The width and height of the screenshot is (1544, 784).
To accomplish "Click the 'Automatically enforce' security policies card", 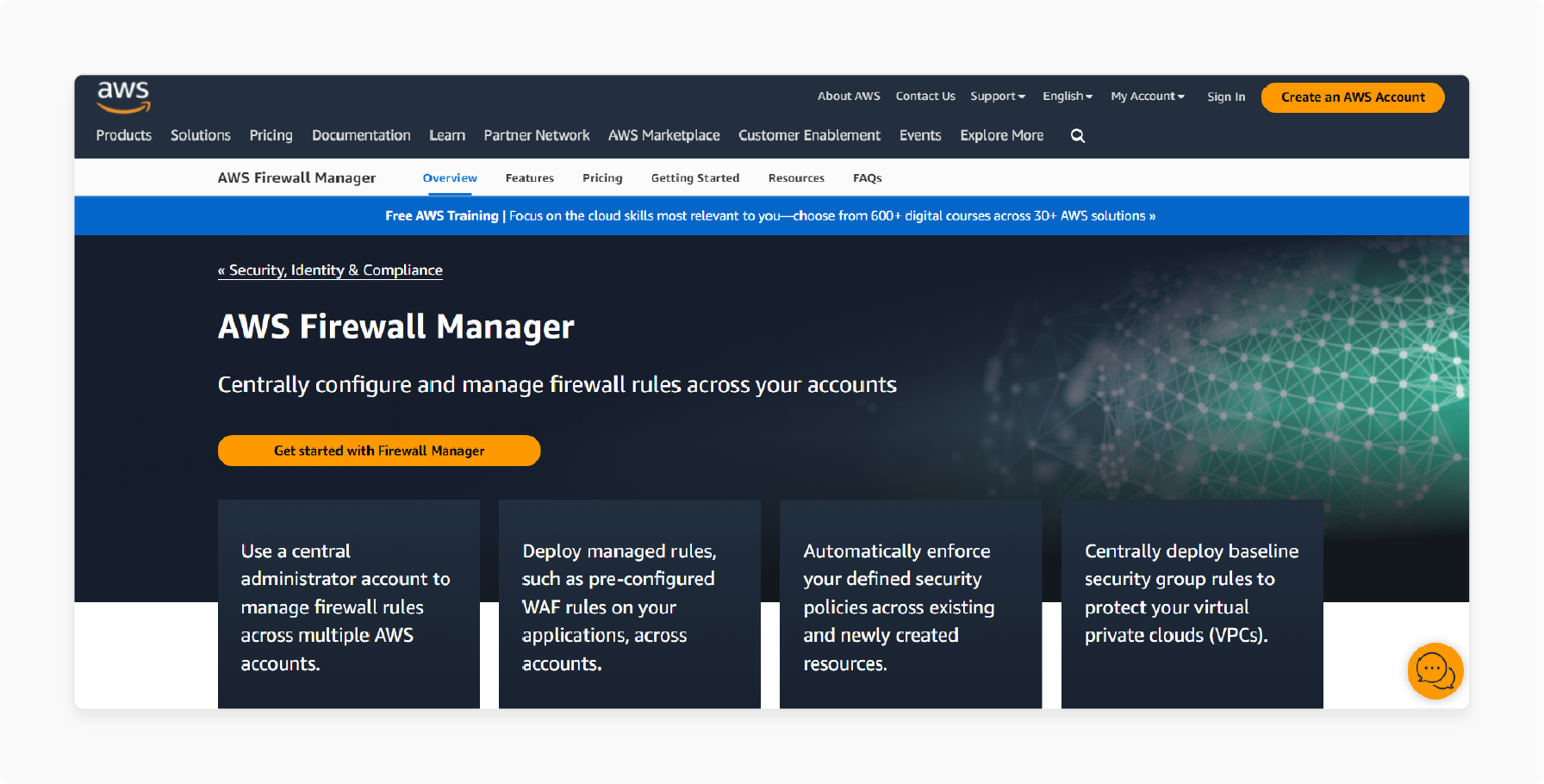I will point(911,604).
